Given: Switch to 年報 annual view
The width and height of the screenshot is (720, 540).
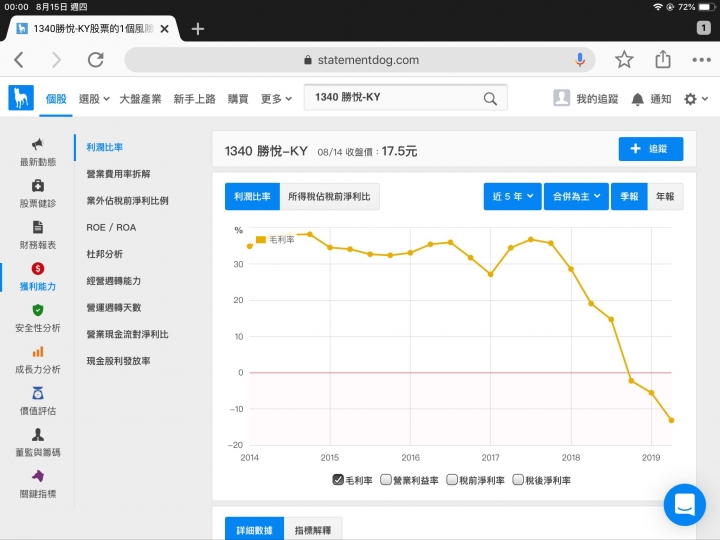Looking at the screenshot, I should click(x=665, y=197).
